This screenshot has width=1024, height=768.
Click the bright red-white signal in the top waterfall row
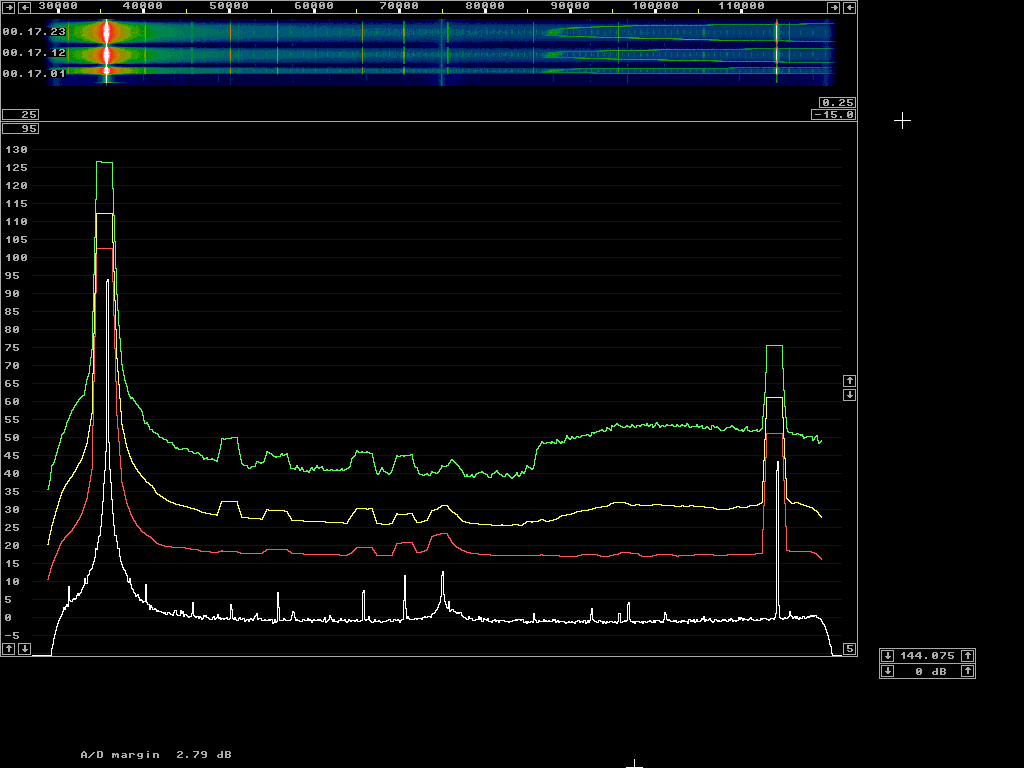pos(107,32)
